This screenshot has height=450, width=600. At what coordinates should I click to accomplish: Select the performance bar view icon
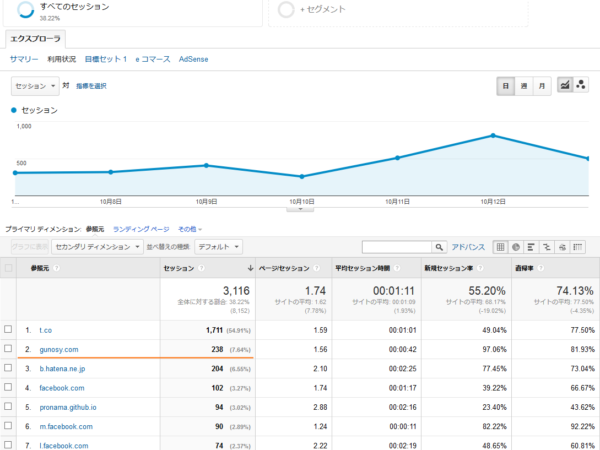(x=531, y=247)
